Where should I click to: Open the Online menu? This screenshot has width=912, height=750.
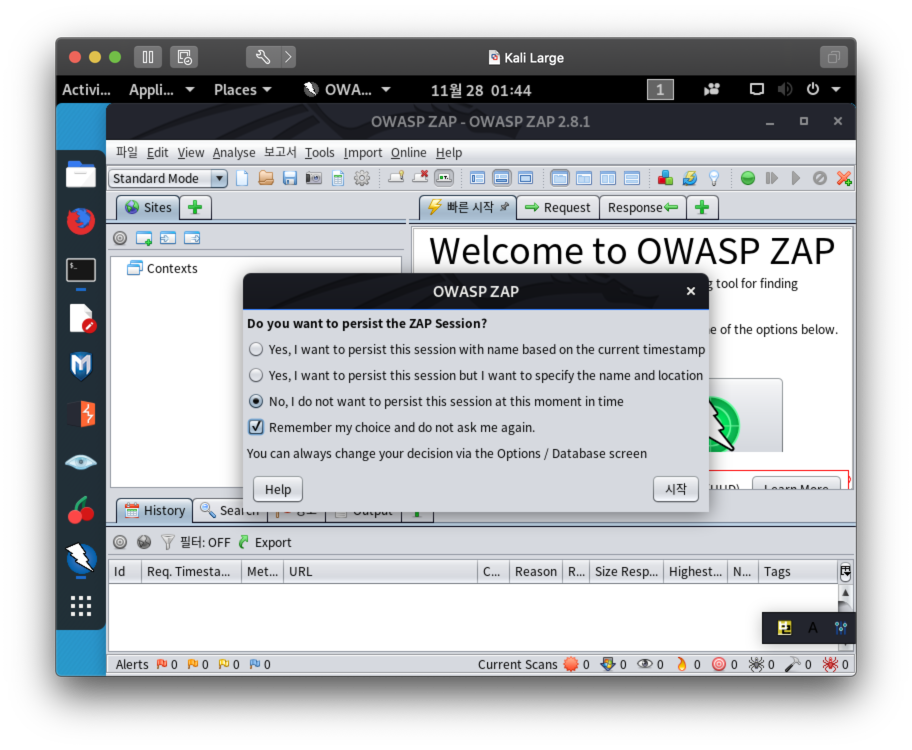(x=408, y=152)
